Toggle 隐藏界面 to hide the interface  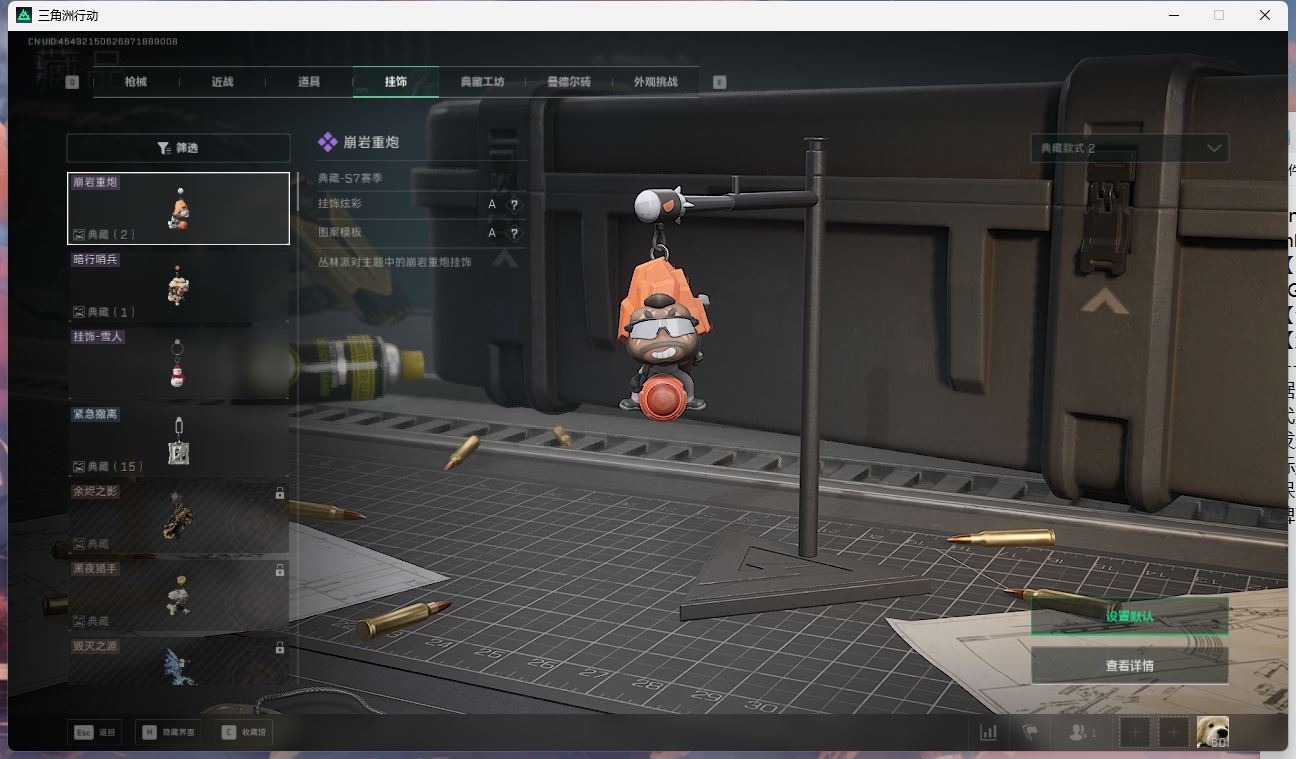(168, 732)
